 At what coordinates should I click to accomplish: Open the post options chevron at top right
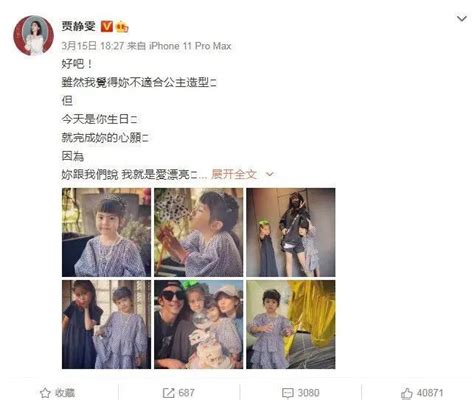click(x=462, y=19)
